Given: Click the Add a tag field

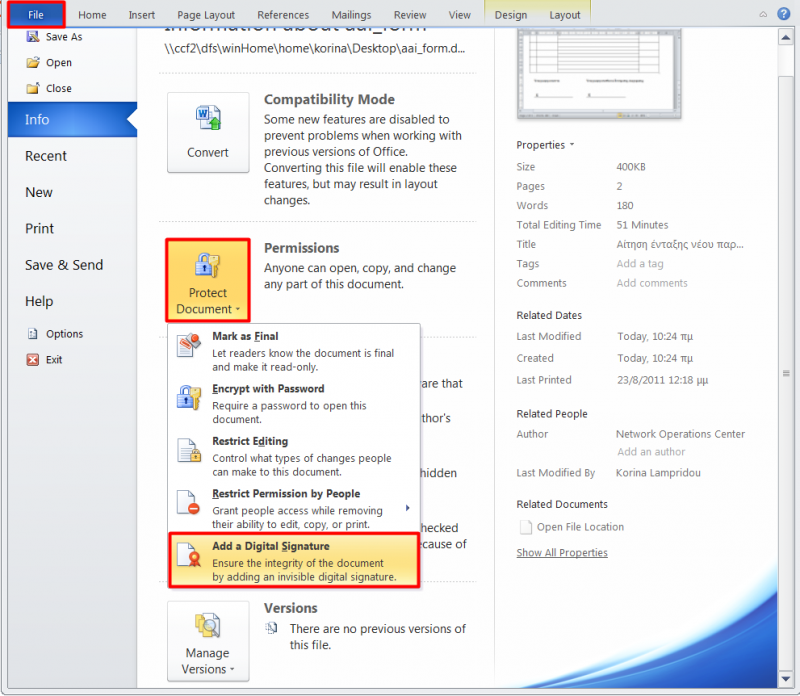Looking at the screenshot, I should [640, 263].
